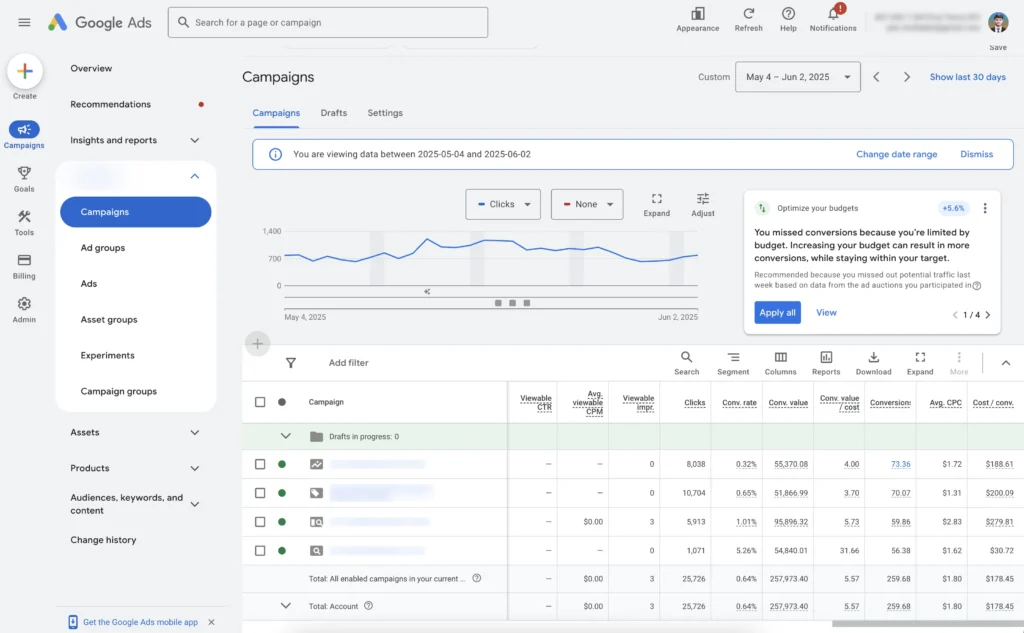Click the Download icon above the table

pos(873,358)
